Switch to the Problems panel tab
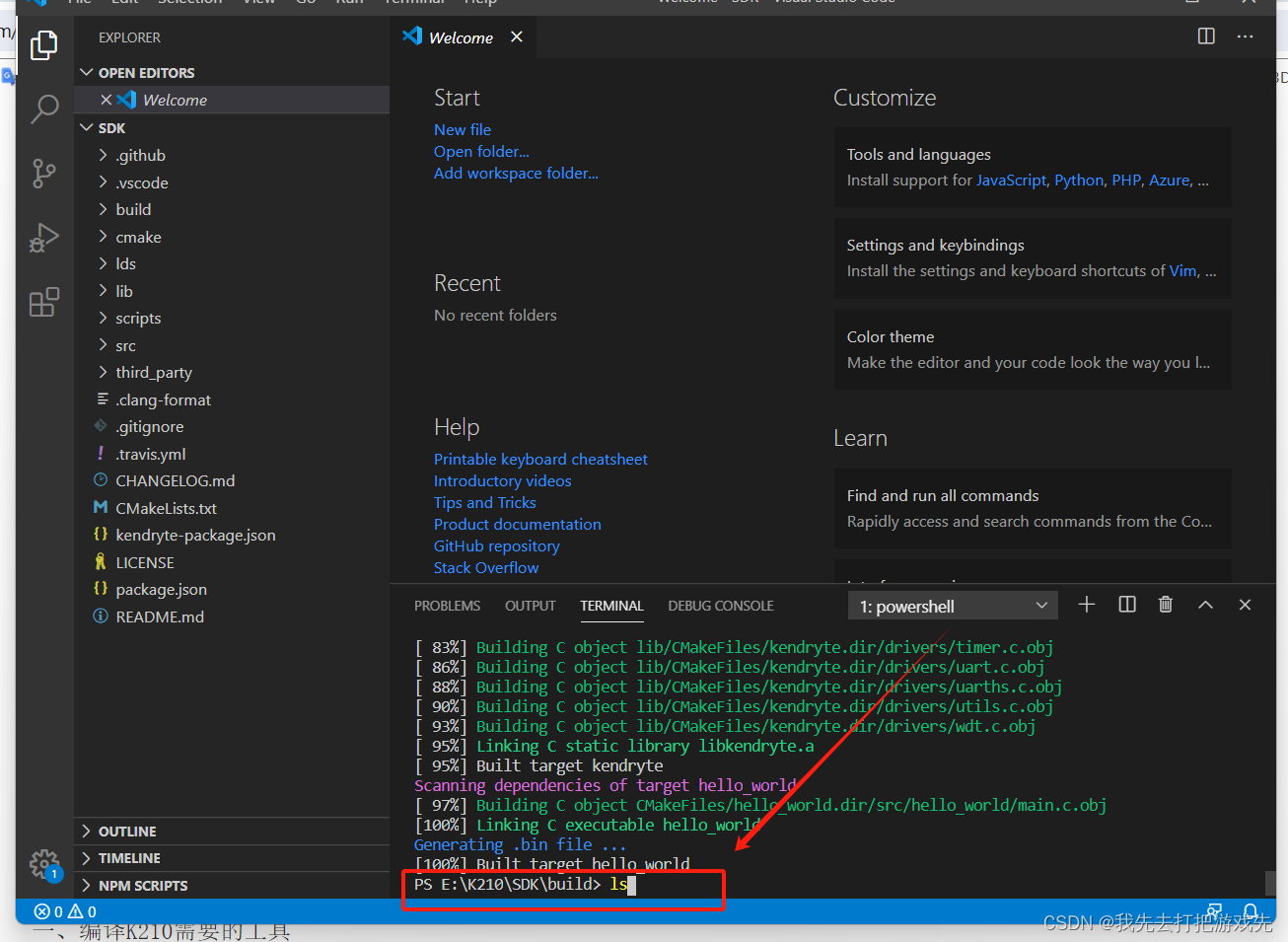This screenshot has width=1288, height=942. coord(447,606)
